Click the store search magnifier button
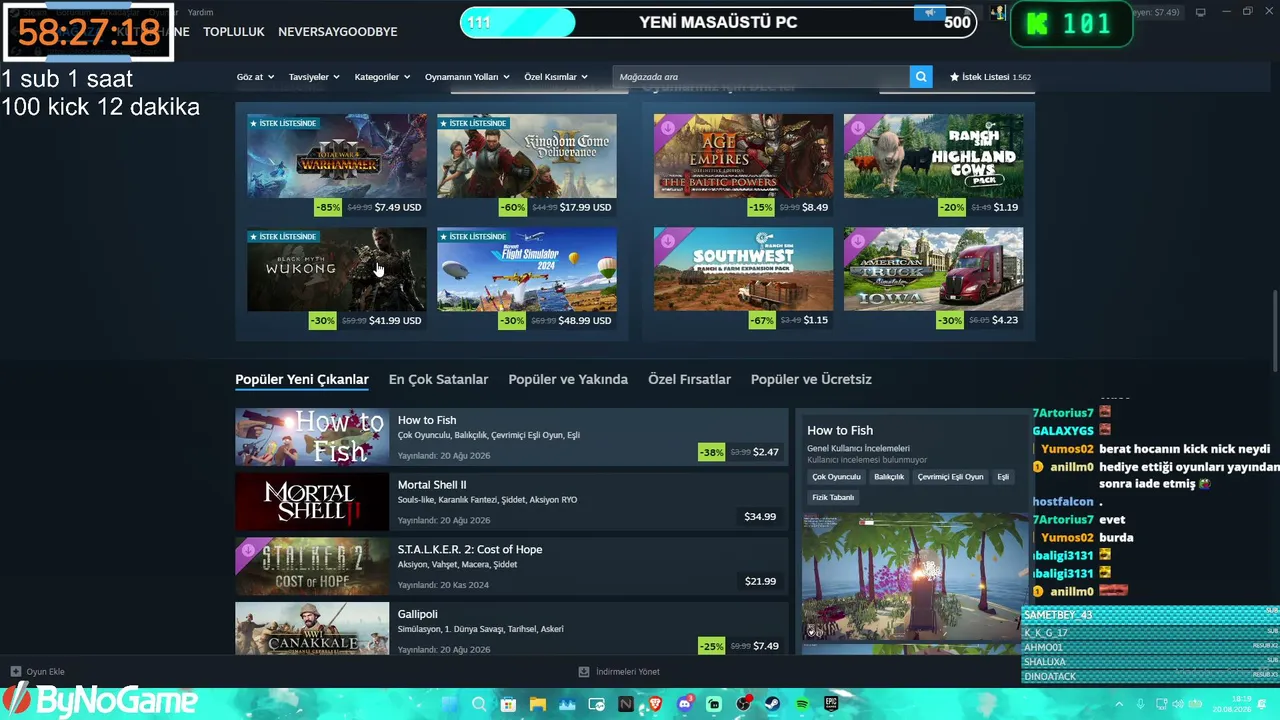Image resolution: width=1280 pixels, height=720 pixels. [921, 77]
